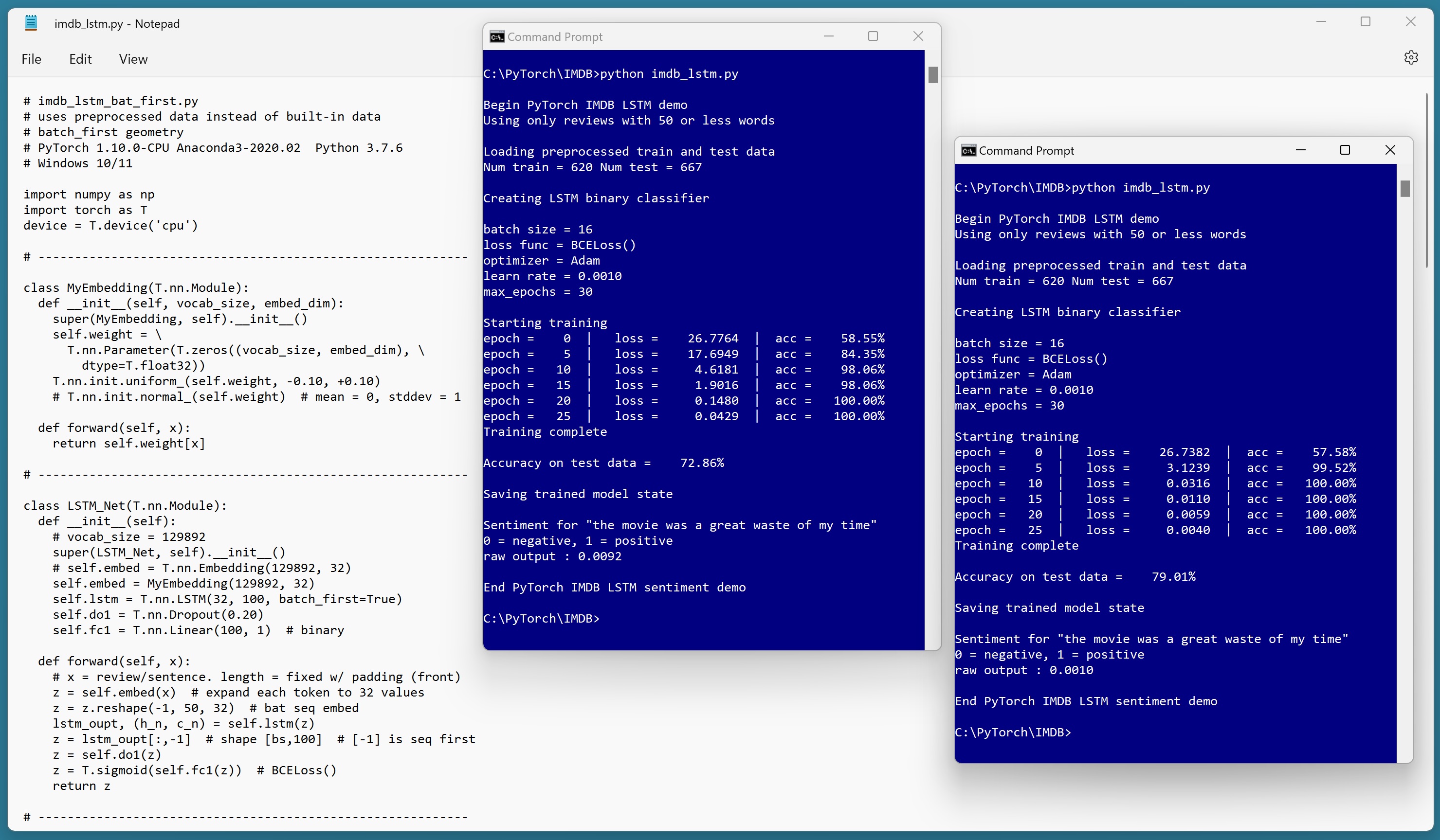This screenshot has height=840, width=1440.
Task: Close the left Command Prompt window
Action: click(918, 36)
